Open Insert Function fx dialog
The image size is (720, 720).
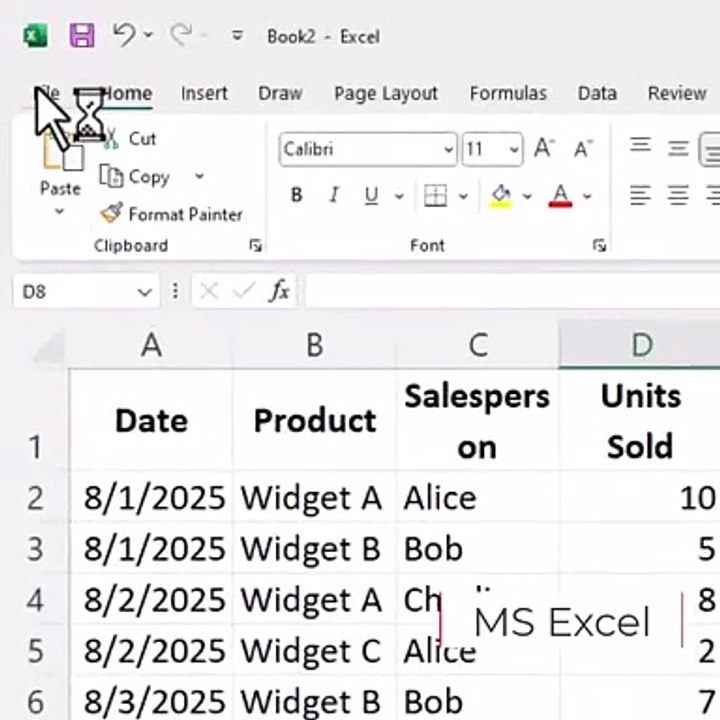280,291
